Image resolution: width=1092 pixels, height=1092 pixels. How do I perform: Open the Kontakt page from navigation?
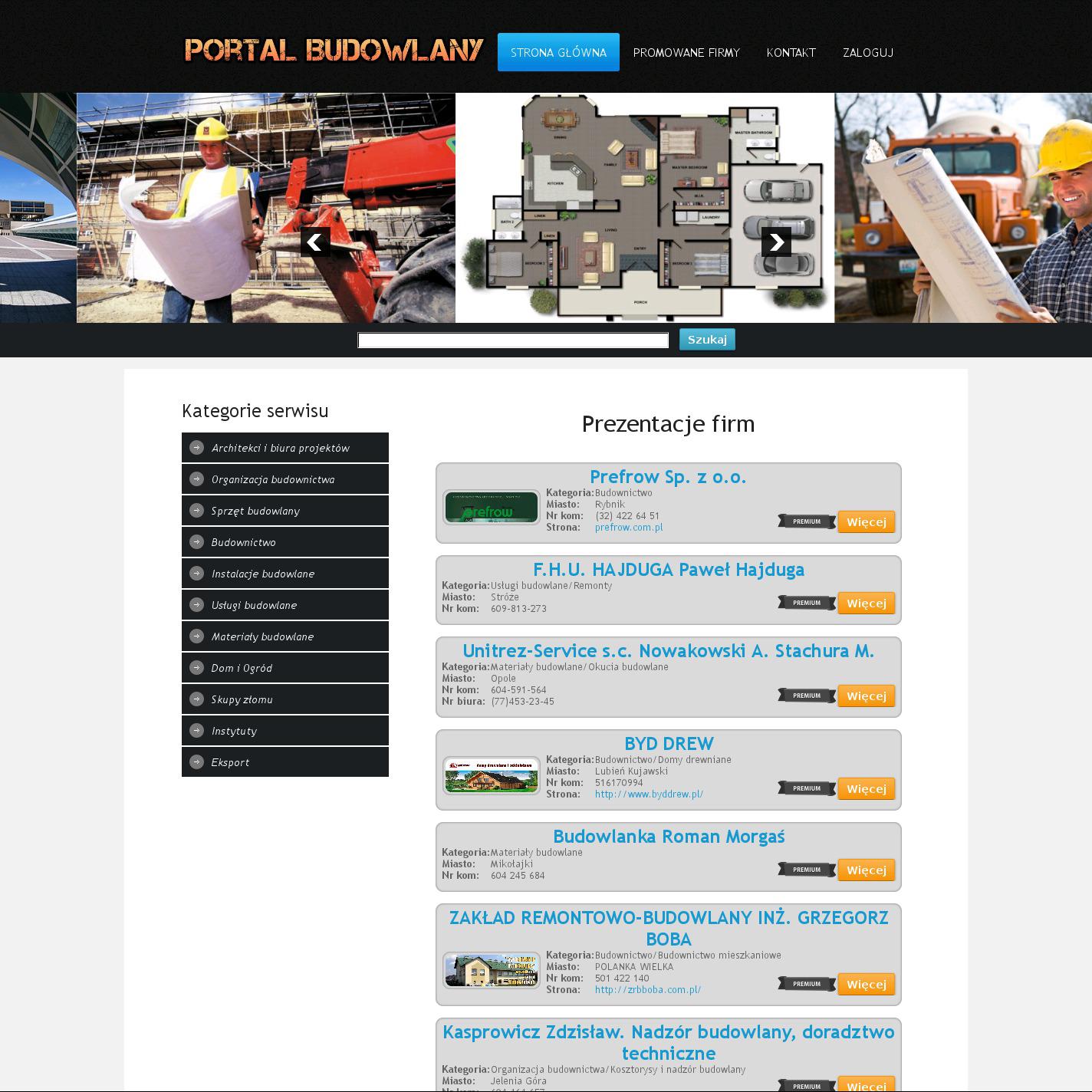point(791,53)
